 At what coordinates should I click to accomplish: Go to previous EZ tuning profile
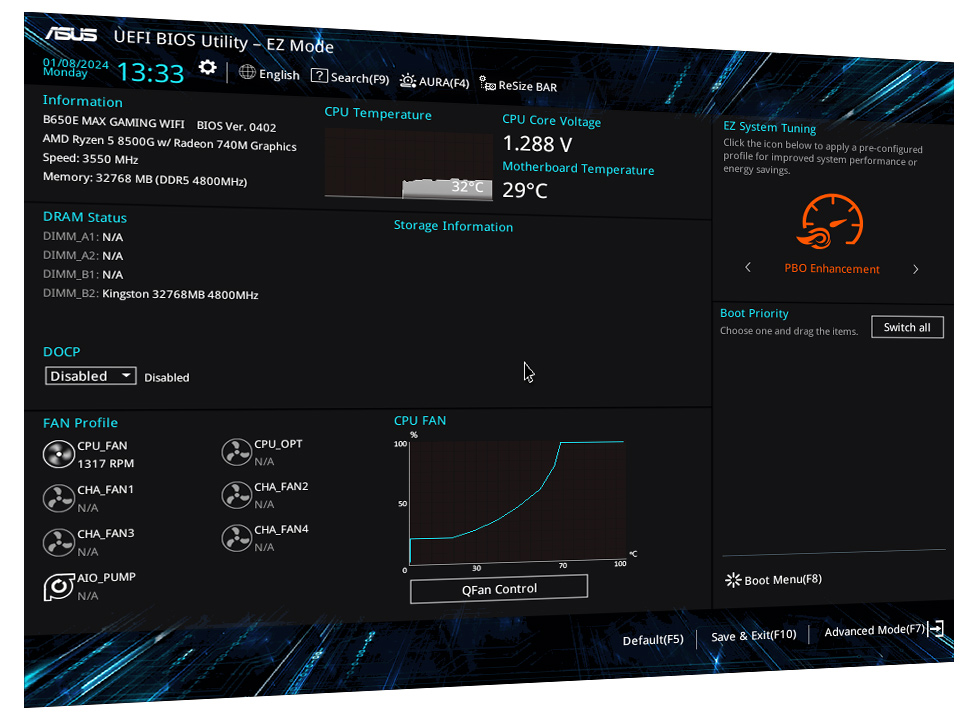(x=748, y=267)
